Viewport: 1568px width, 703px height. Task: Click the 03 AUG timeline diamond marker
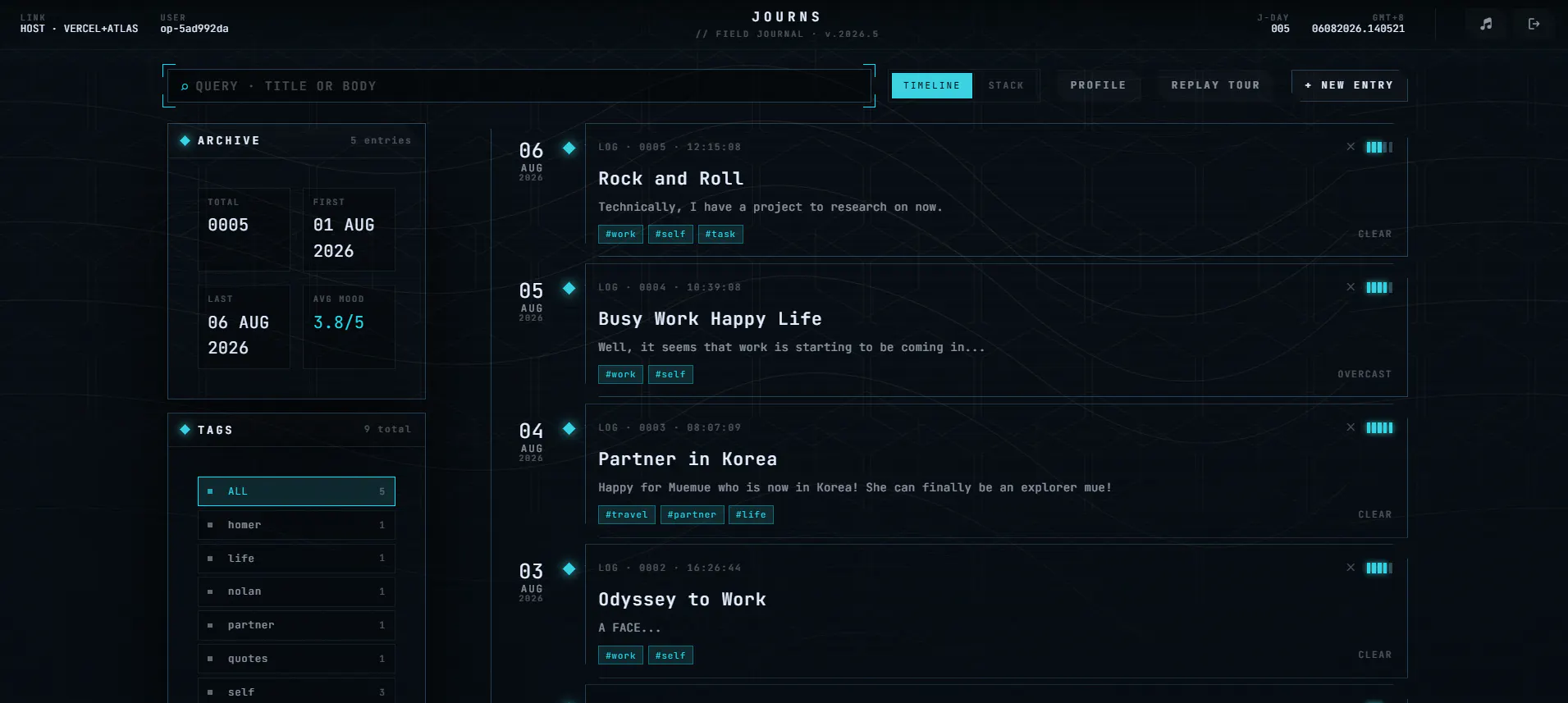pyautogui.click(x=569, y=568)
